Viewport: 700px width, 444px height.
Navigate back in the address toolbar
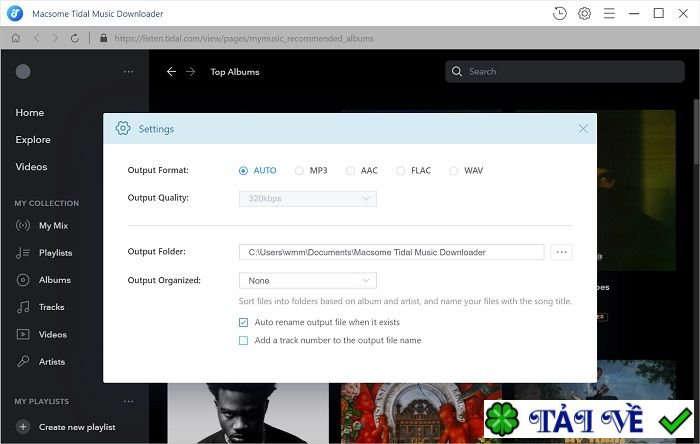[37, 38]
